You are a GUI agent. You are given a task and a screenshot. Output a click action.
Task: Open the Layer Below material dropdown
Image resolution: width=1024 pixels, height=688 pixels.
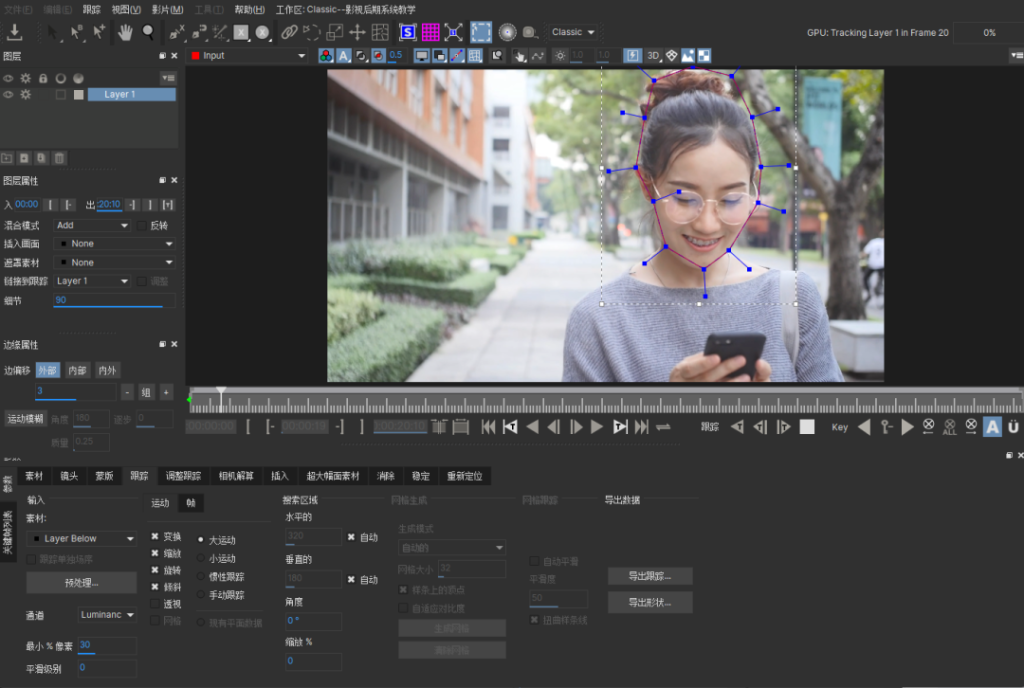tap(81, 538)
